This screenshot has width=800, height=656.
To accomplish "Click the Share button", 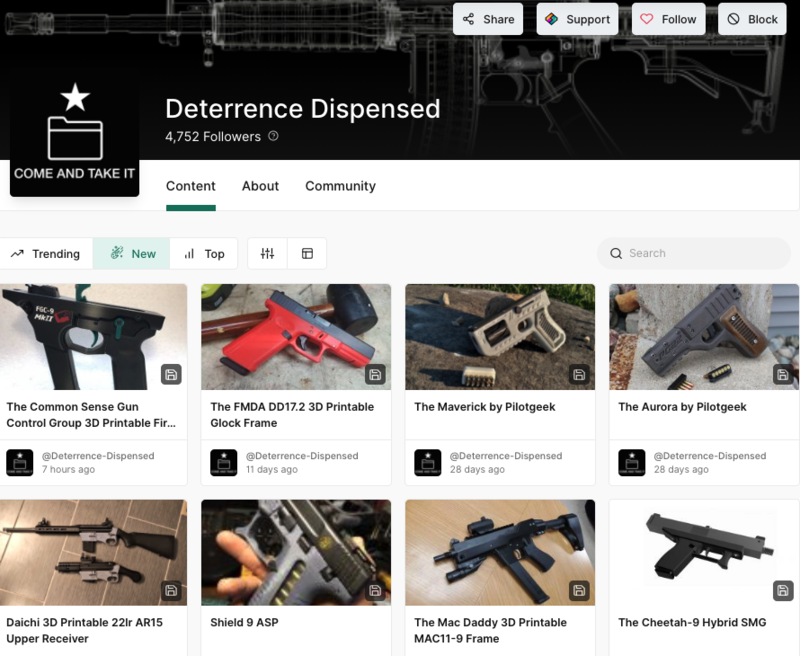I will (x=488, y=19).
